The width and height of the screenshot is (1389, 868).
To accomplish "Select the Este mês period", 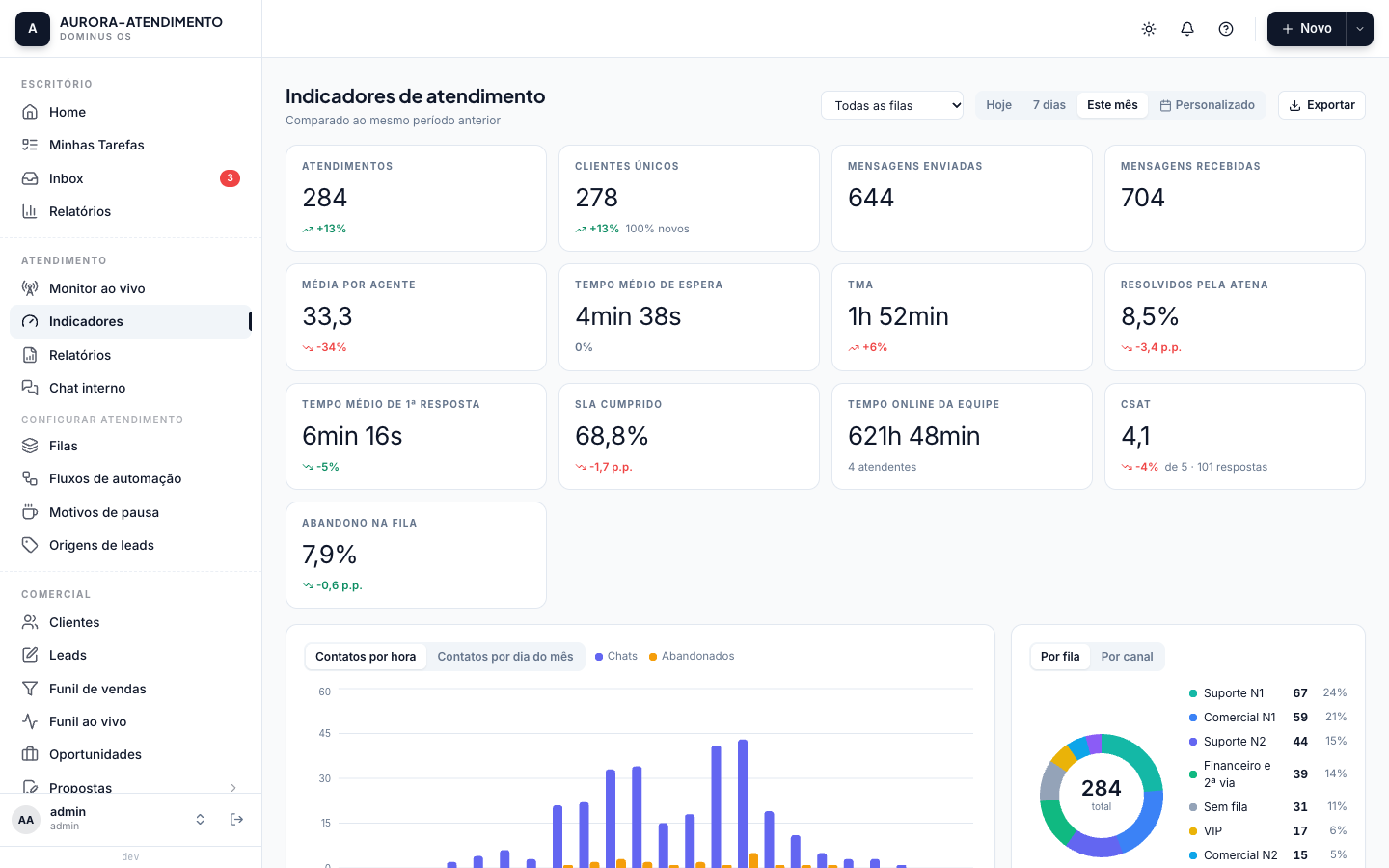I will pyautogui.click(x=1112, y=105).
